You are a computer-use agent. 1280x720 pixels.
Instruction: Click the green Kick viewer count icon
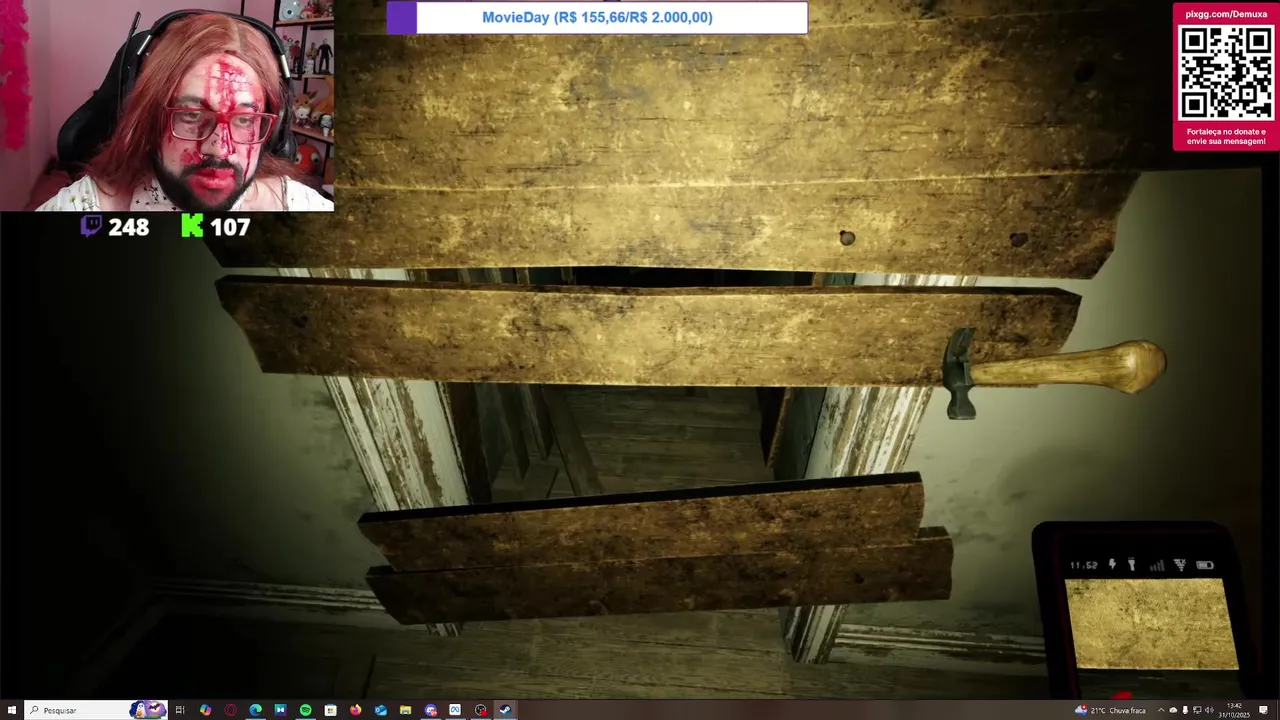192,226
